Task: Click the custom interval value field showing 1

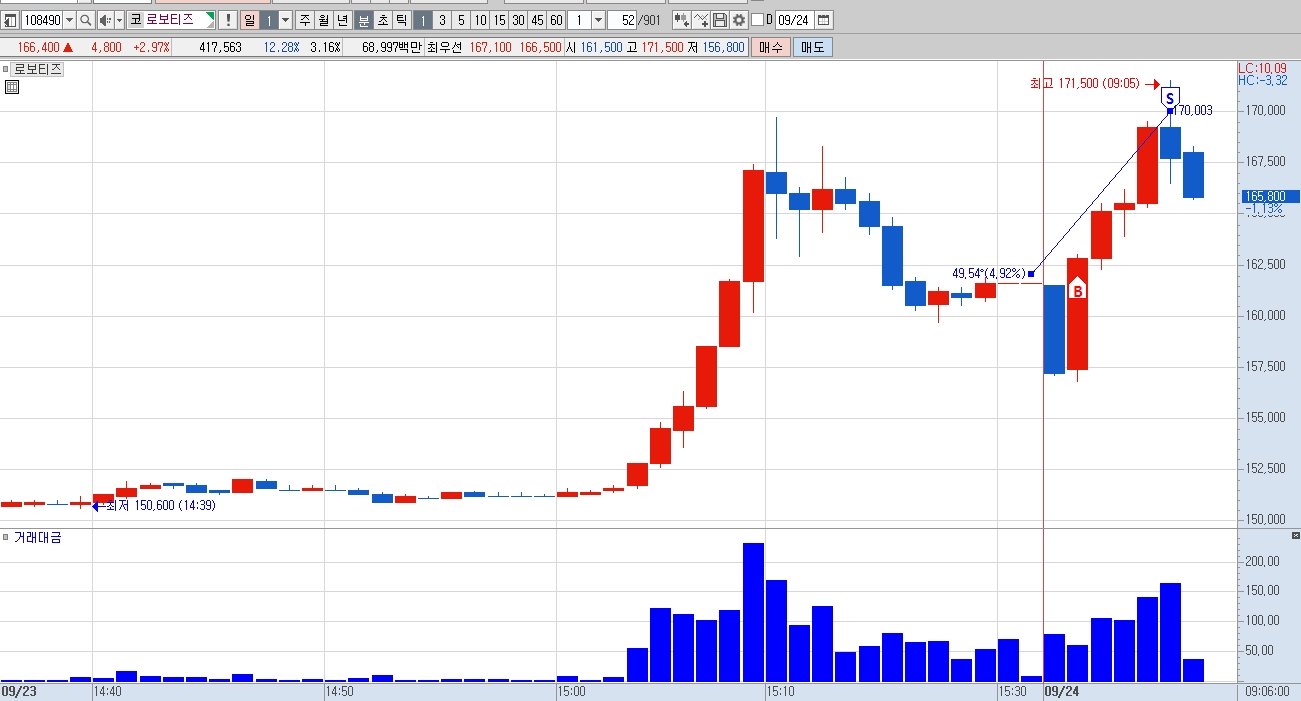Action: [579, 20]
